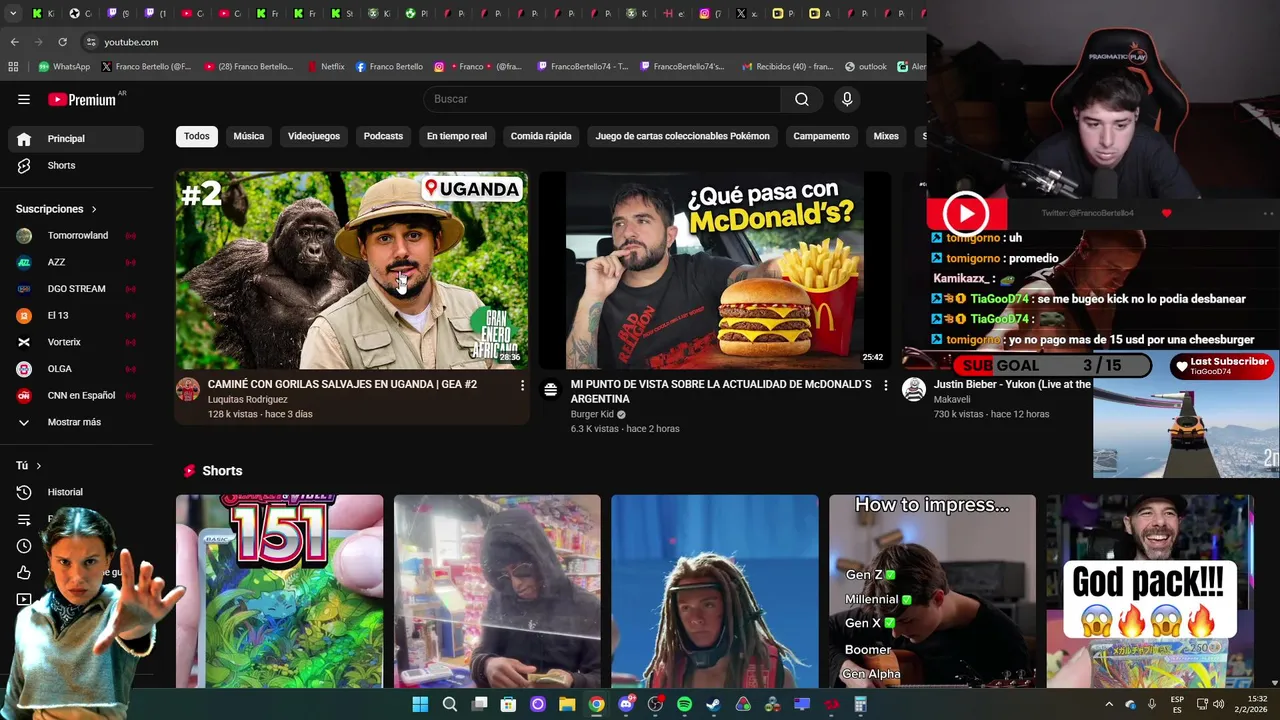The height and width of the screenshot is (720, 1280).
Task: Open the Chrome apps grid in bookmarks bar
Action: coord(13,67)
